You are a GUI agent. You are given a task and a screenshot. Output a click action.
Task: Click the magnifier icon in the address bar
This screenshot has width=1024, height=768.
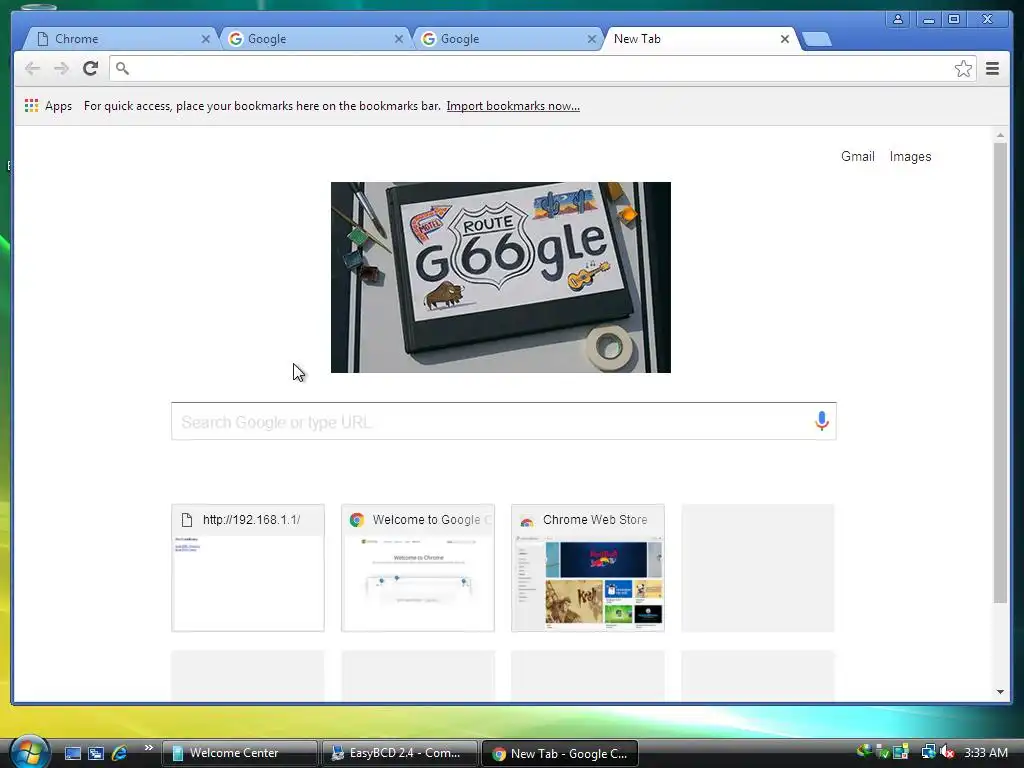tap(122, 68)
